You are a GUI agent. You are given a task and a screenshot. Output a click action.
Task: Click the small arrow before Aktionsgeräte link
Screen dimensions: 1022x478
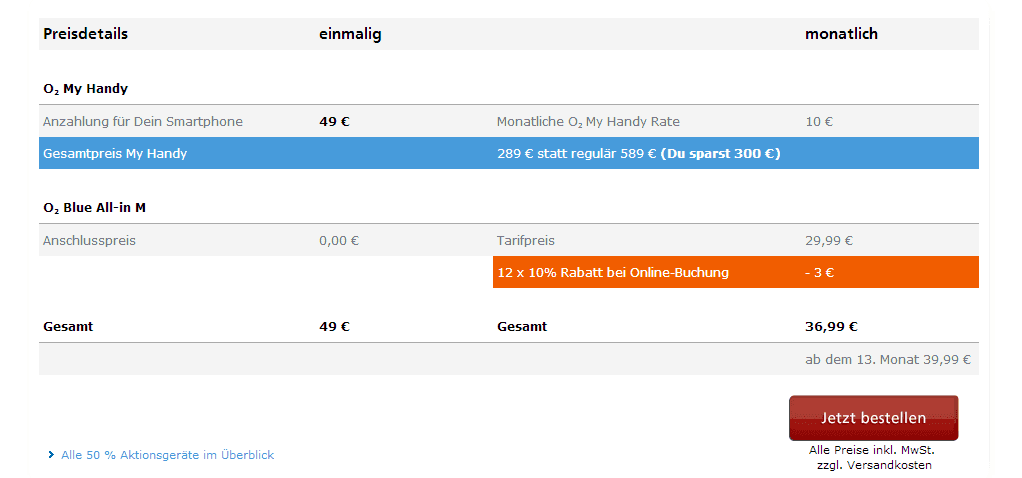51,455
